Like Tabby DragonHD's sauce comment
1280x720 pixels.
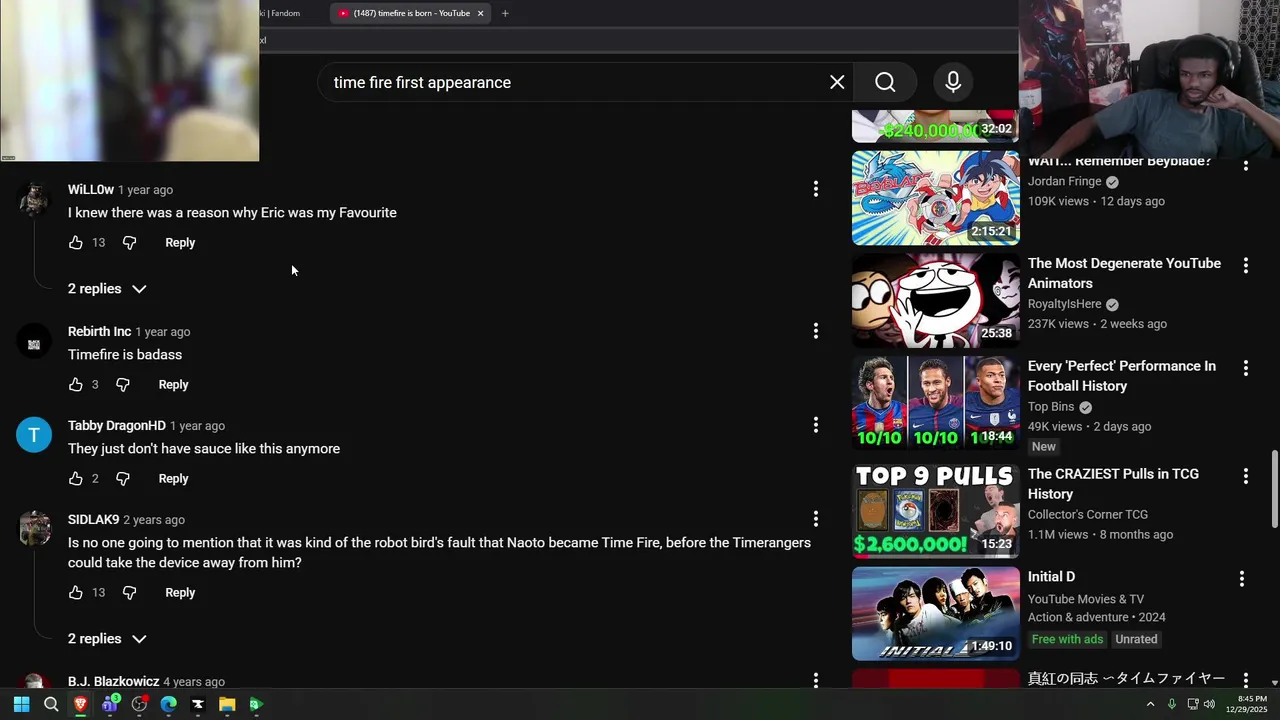[x=76, y=479]
